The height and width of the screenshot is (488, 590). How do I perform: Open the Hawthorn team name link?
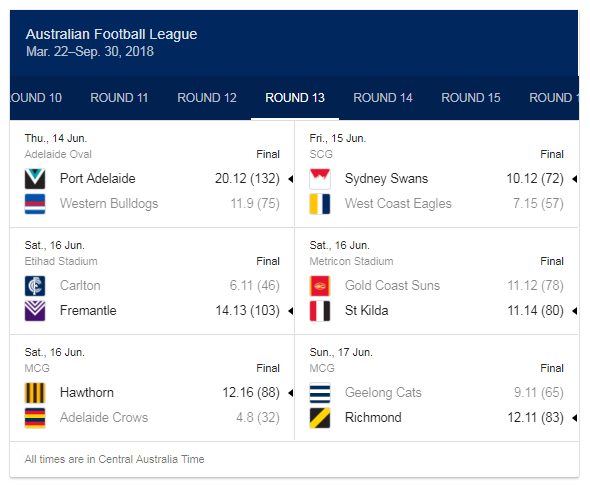click(x=87, y=392)
